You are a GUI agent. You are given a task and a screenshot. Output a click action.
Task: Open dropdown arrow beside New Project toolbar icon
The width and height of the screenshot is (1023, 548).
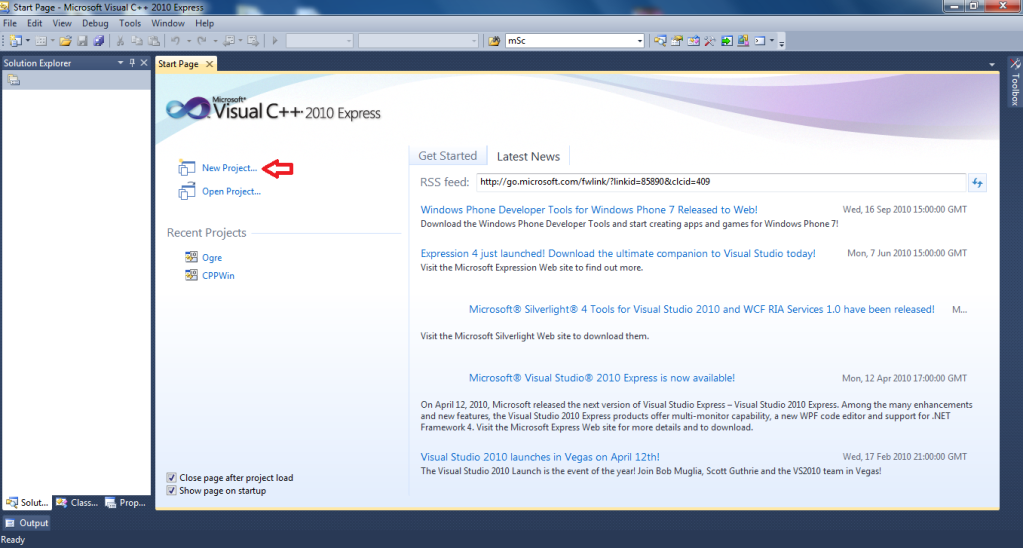tap(27, 41)
